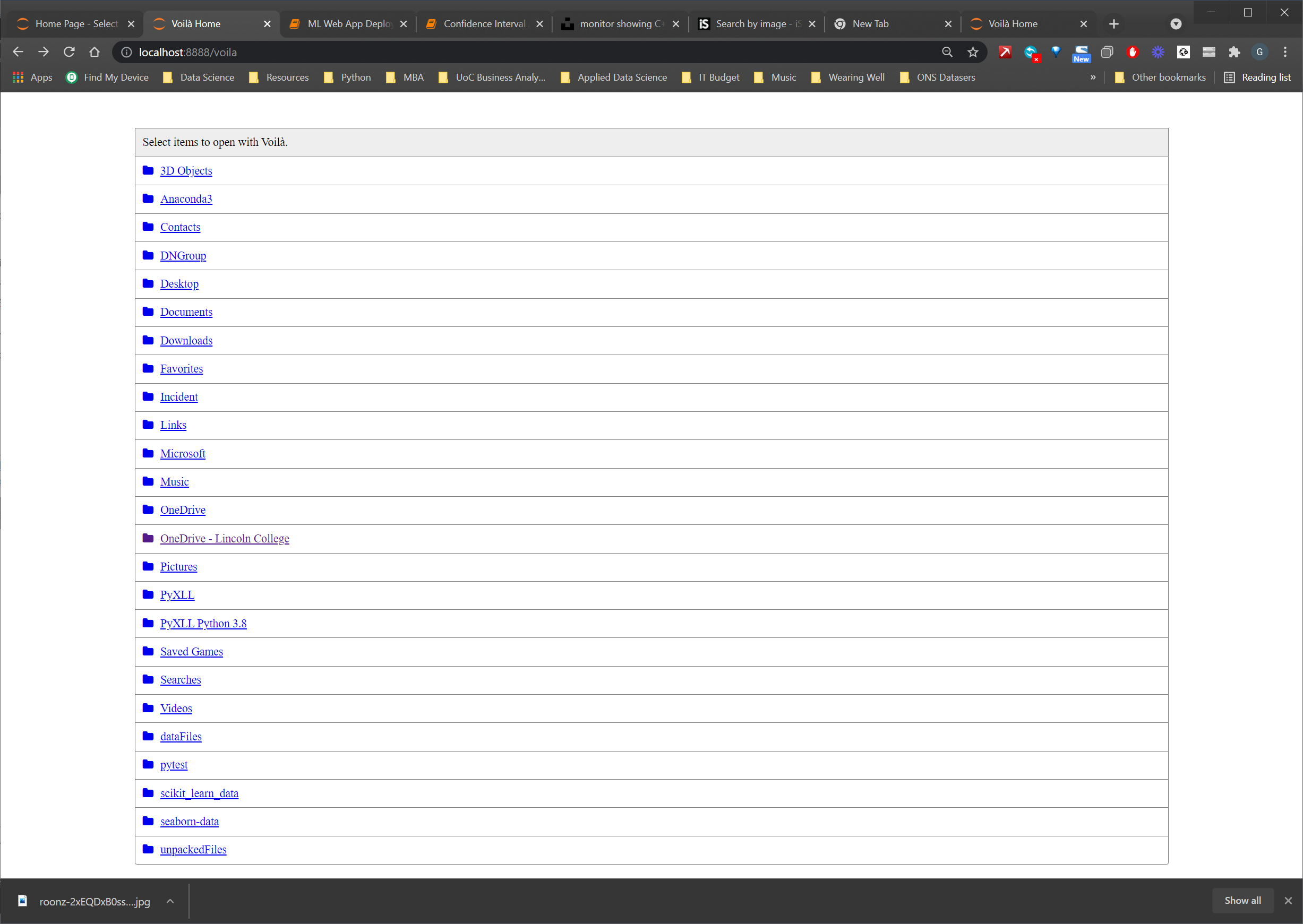The height and width of the screenshot is (924, 1303).
Task: Open the tab search dropdown arrow
Action: 1176,24
